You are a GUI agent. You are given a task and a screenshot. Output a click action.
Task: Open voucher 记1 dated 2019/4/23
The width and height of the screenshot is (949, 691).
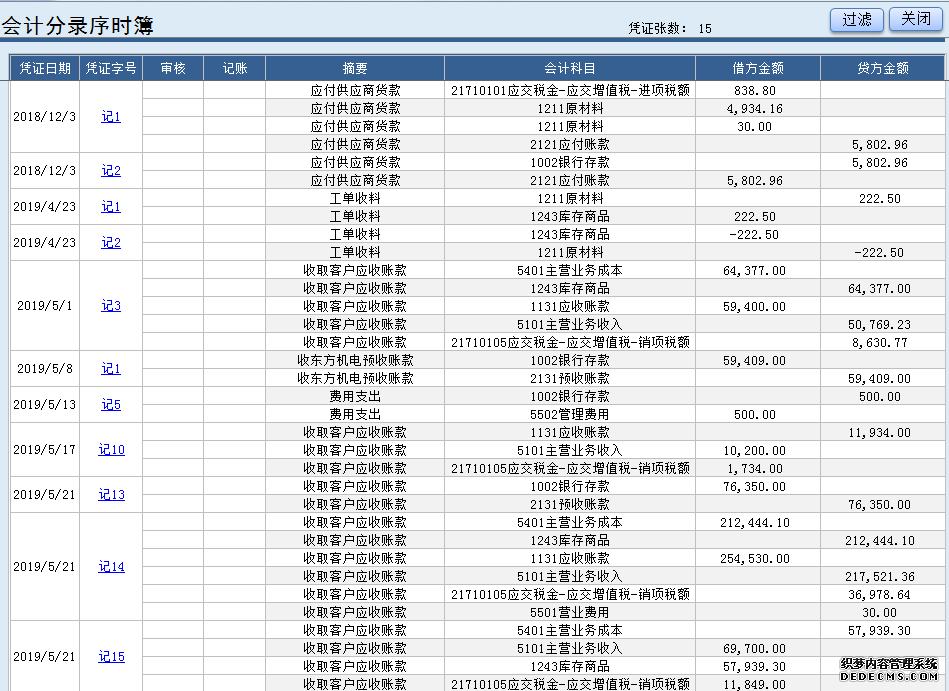tap(111, 207)
